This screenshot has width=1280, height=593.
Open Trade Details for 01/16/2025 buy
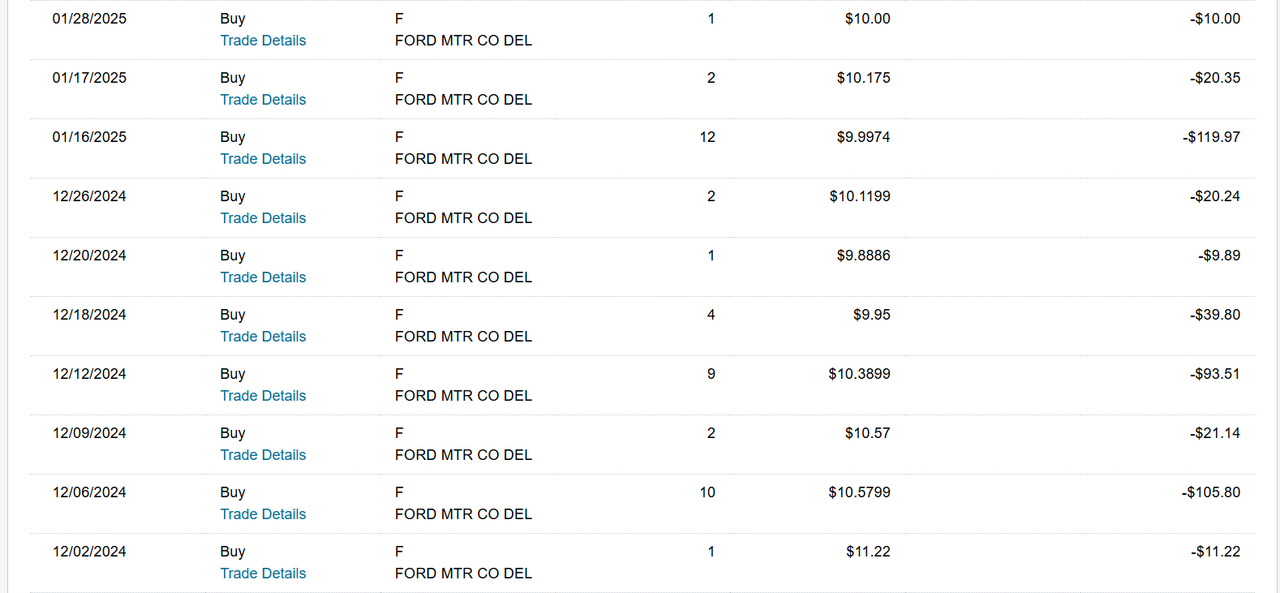tap(263, 159)
